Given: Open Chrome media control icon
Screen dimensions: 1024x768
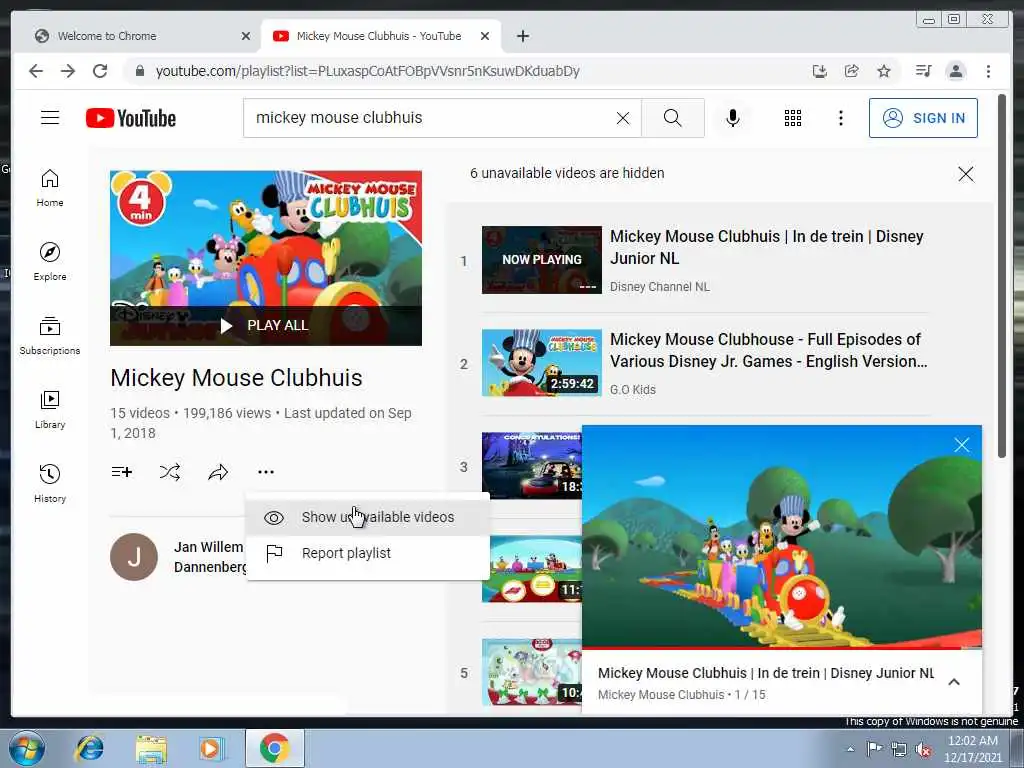Looking at the screenshot, I should pyautogui.click(x=923, y=71).
